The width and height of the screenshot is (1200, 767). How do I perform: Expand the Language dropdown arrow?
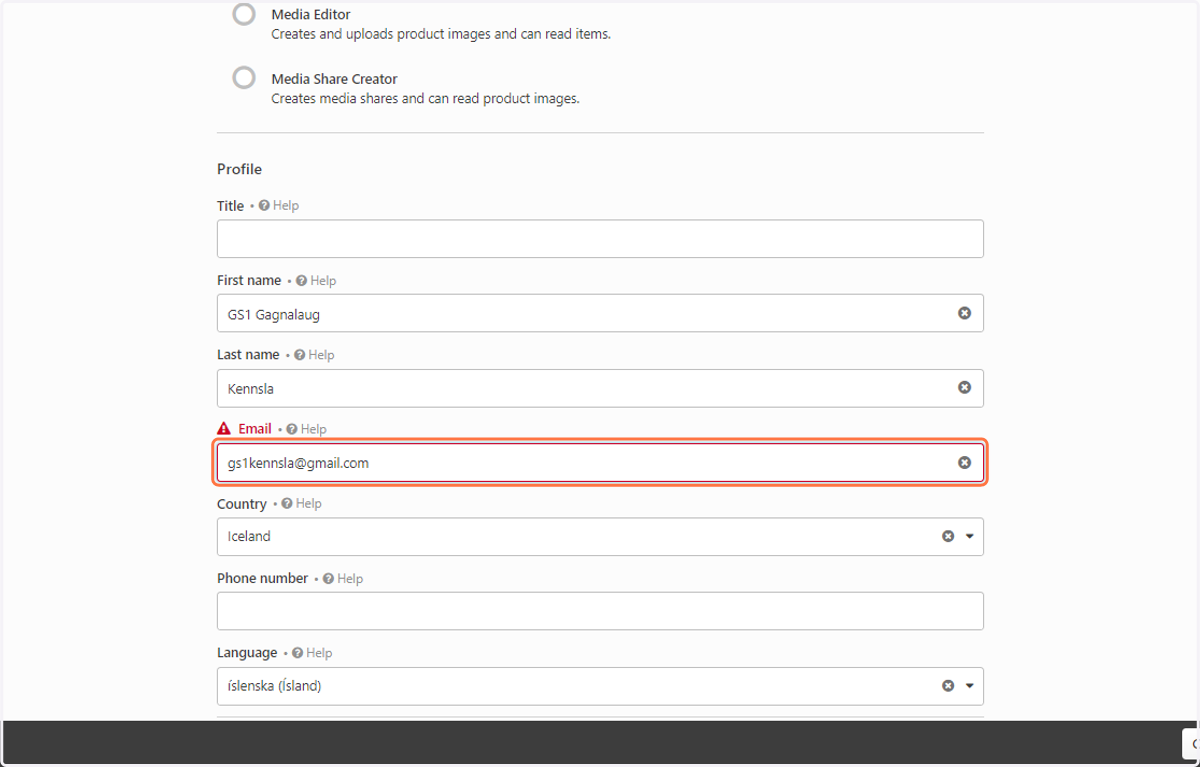coord(969,686)
